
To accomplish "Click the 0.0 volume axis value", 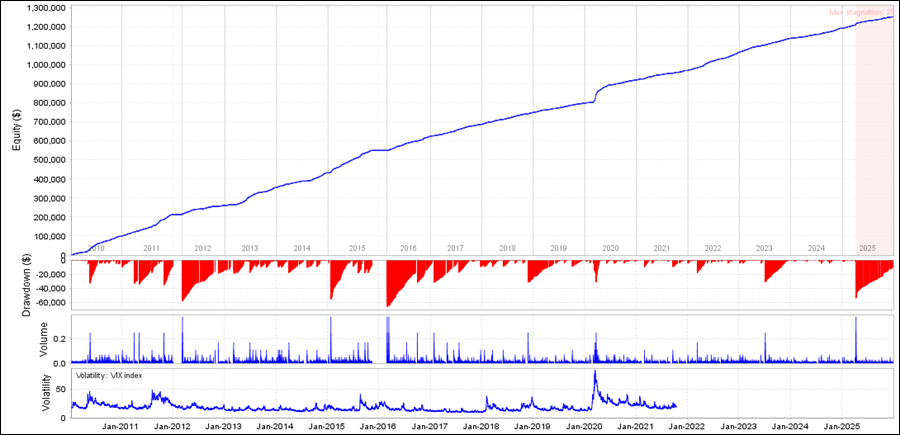I will tap(61, 363).
